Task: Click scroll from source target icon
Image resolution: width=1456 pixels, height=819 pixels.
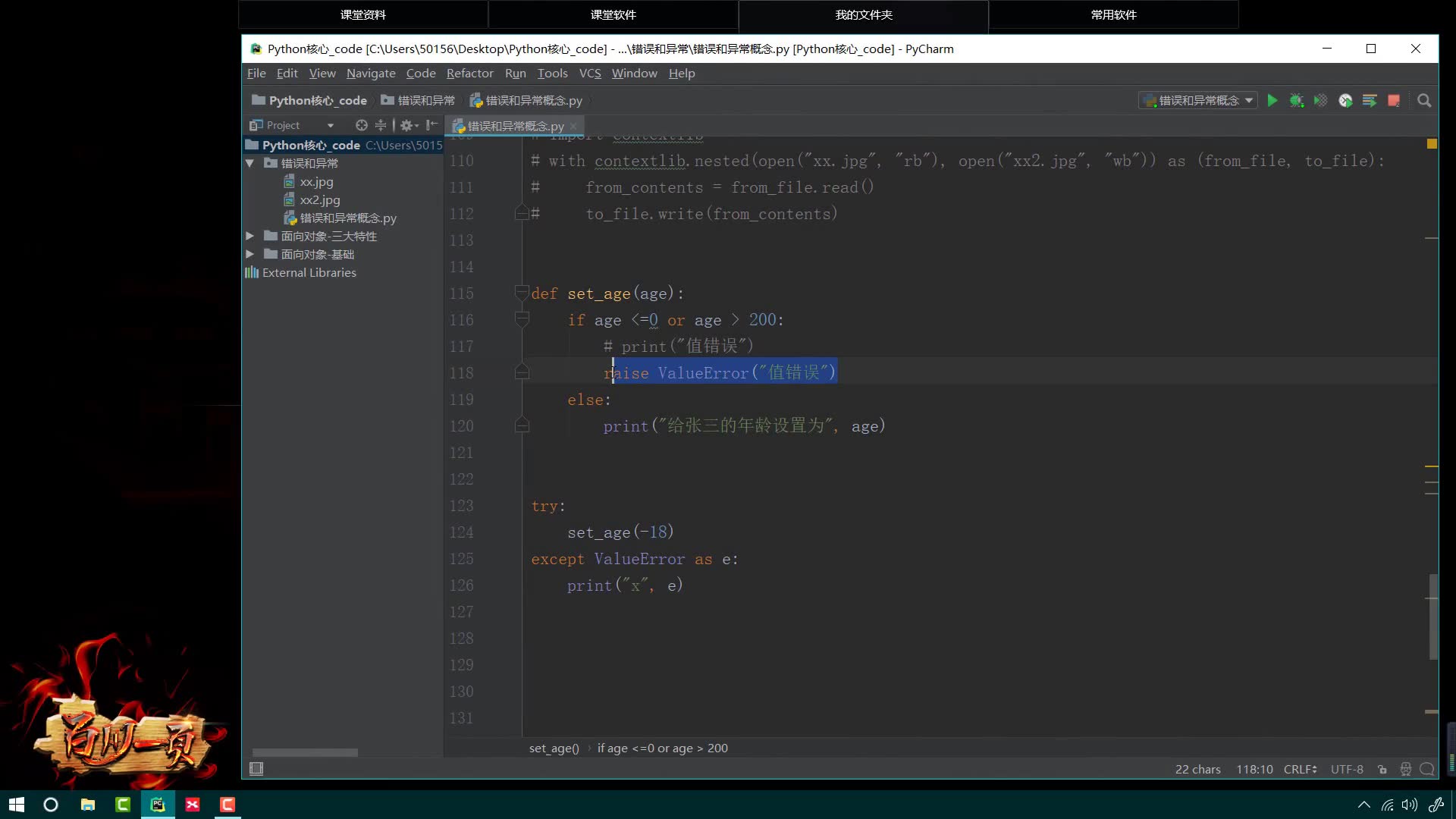Action: [x=362, y=125]
